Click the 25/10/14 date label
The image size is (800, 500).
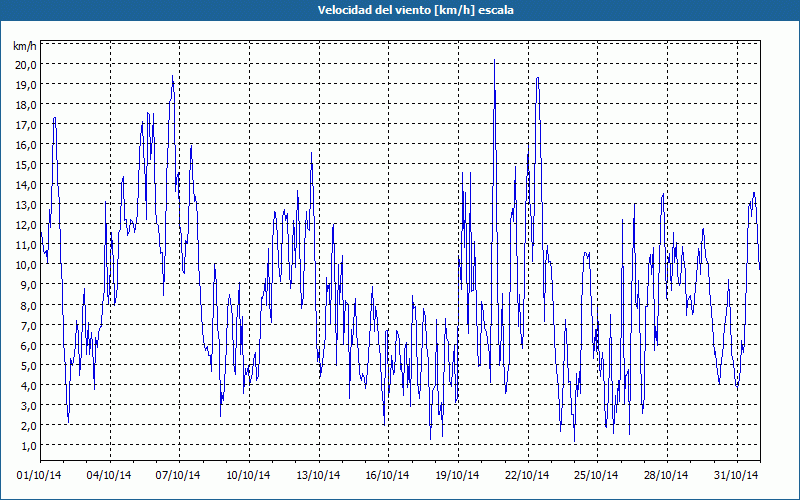pos(596,476)
